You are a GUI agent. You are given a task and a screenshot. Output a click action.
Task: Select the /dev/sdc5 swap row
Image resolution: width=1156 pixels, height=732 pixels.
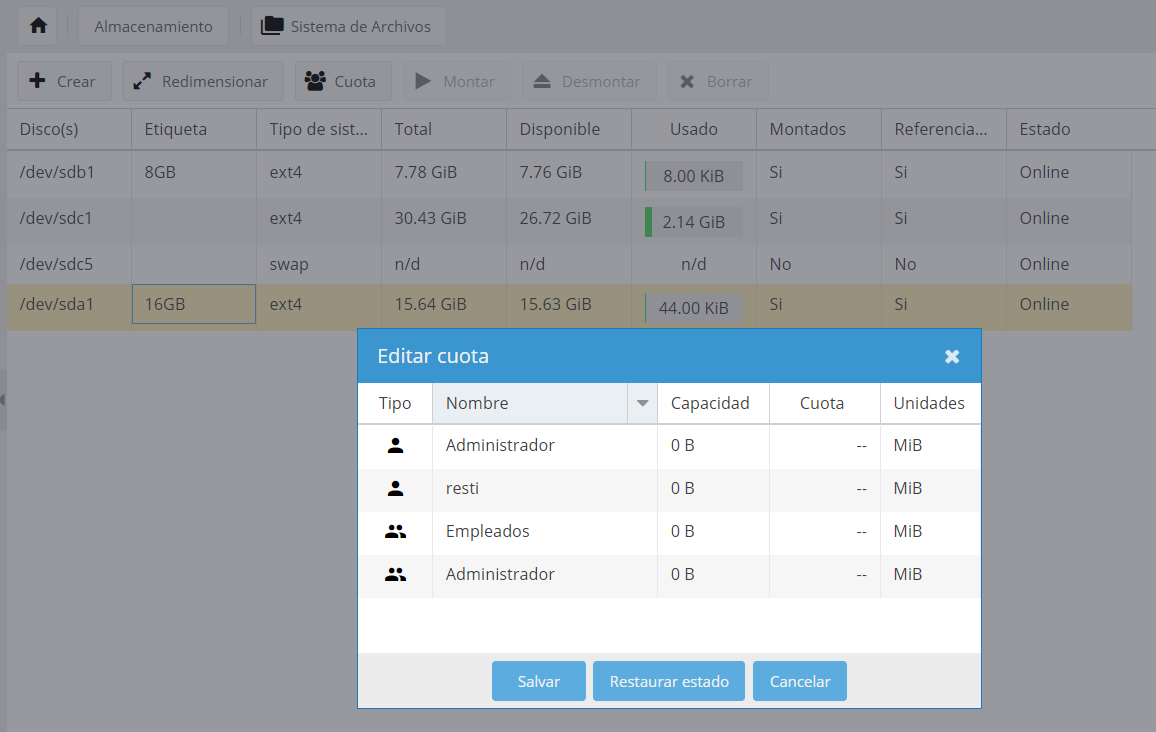click(x=569, y=264)
